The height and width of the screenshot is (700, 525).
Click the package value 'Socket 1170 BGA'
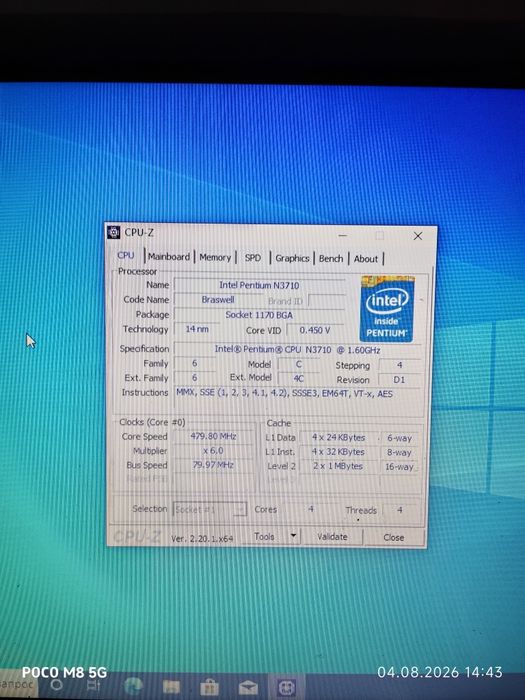(x=259, y=315)
